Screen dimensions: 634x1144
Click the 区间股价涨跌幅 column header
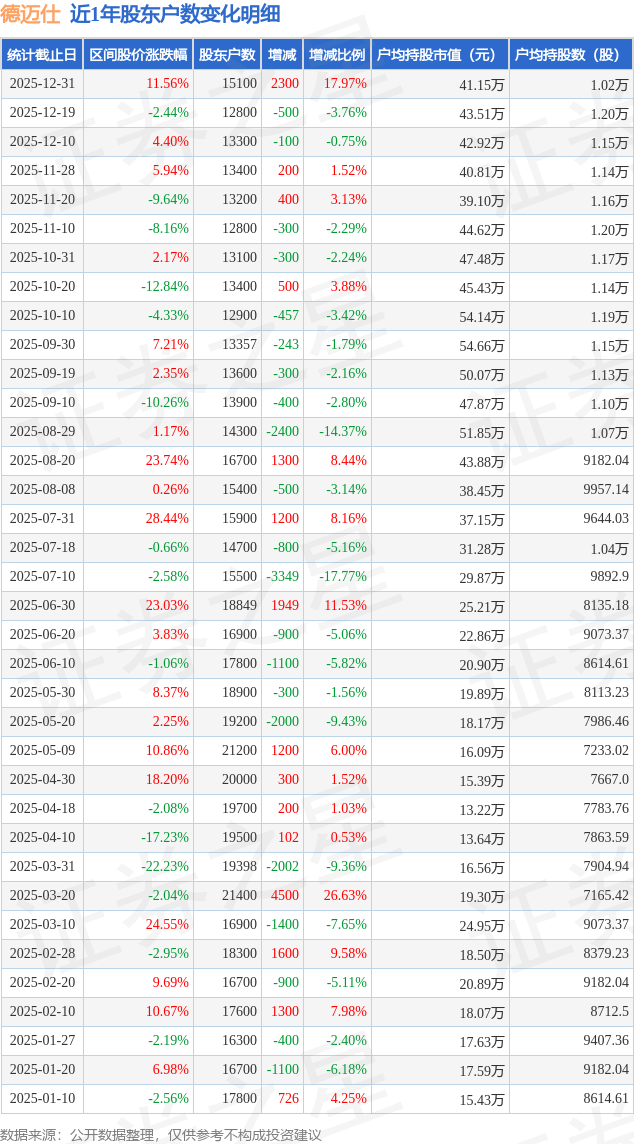coord(138,55)
